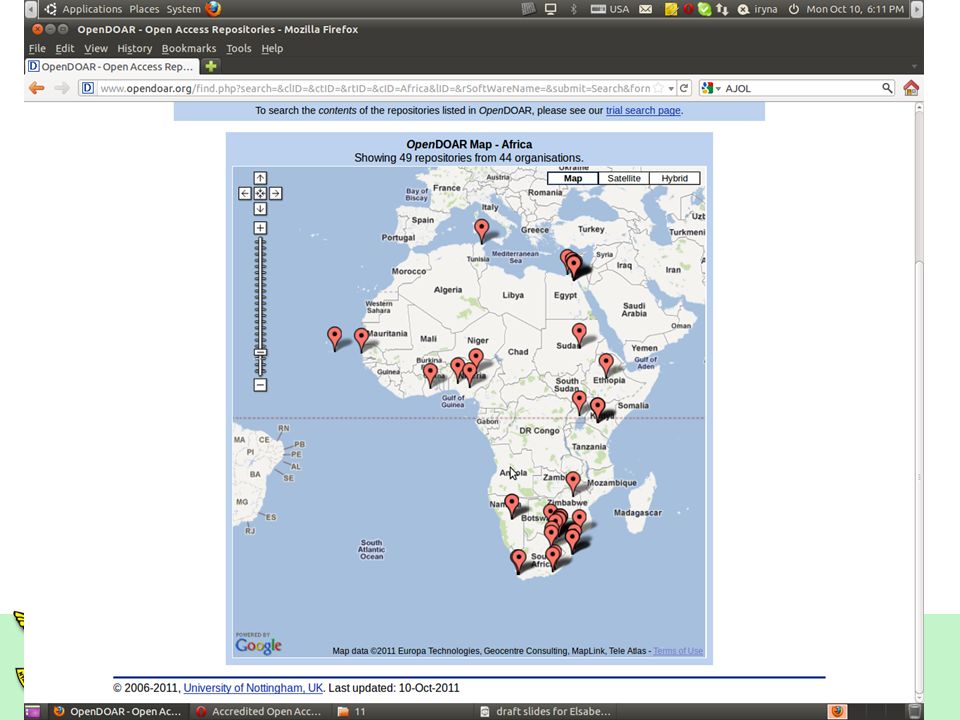Viewport: 960px width, 720px height.
Task: Open the power session menu icon
Action: [x=793, y=9]
